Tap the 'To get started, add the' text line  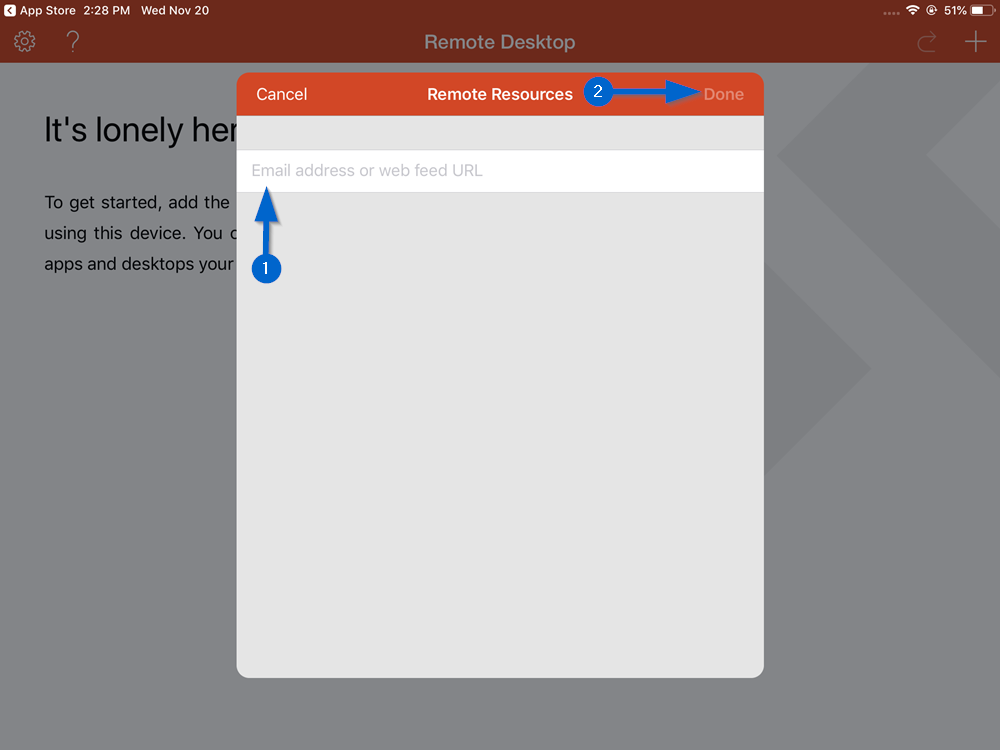point(137,203)
